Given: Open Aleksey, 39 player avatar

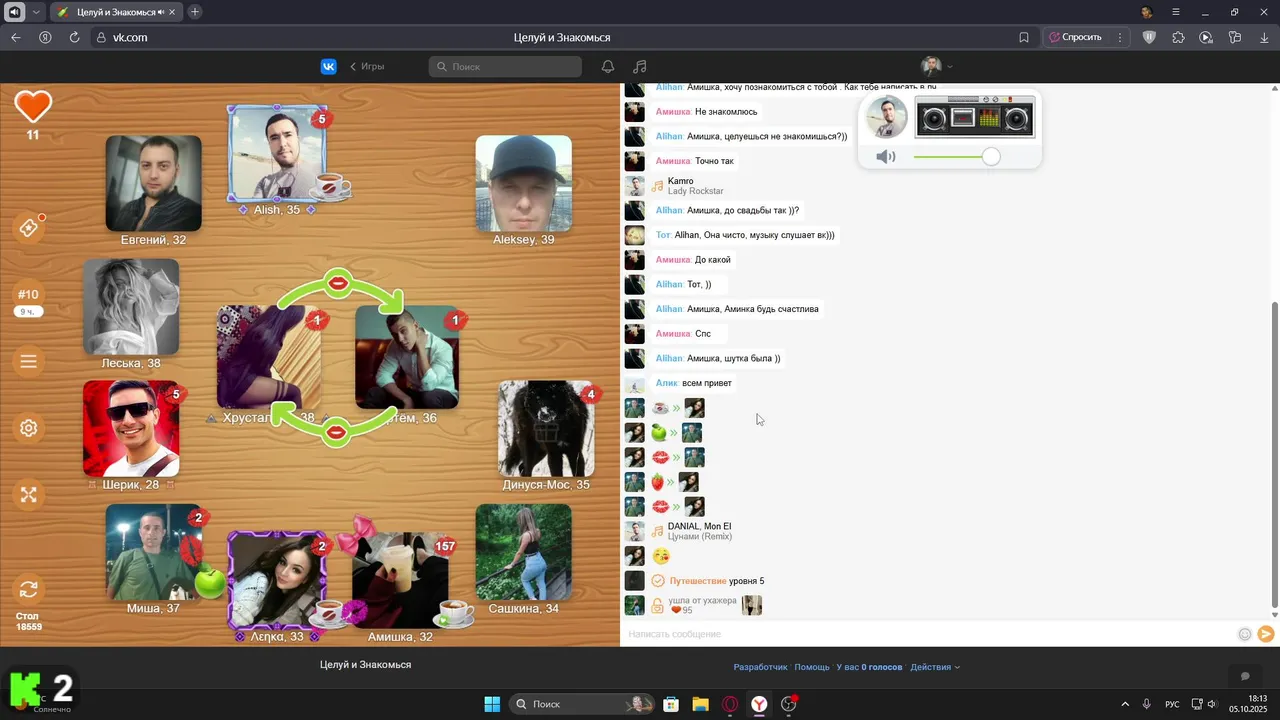Looking at the screenshot, I should (523, 184).
